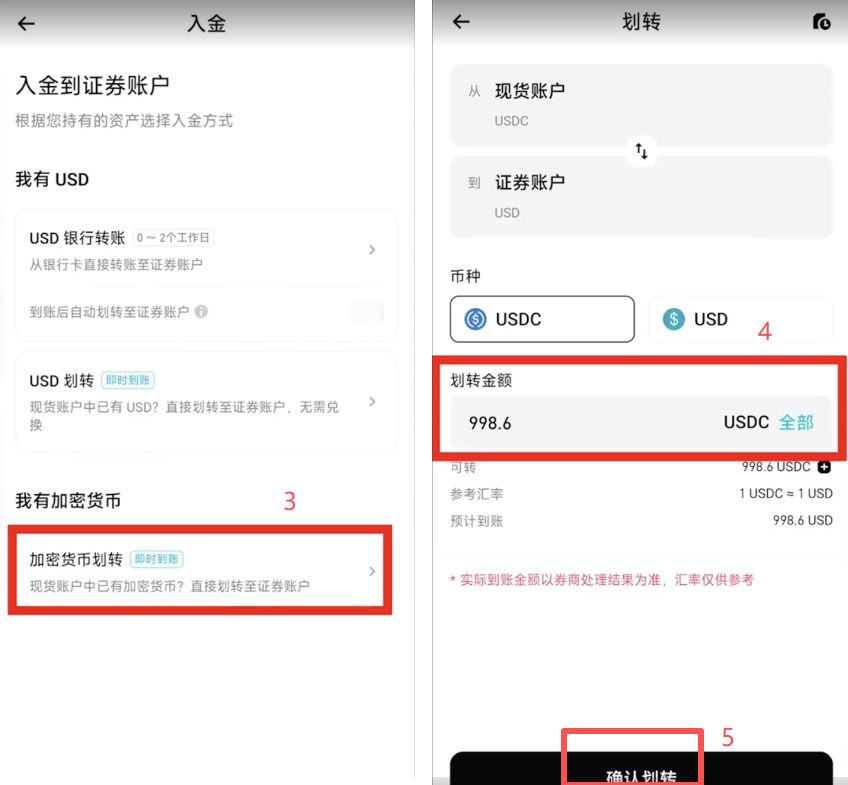Viewport: 848px width, 785px height.
Task: Open USD 划转 option chevron
Action: click(372, 401)
